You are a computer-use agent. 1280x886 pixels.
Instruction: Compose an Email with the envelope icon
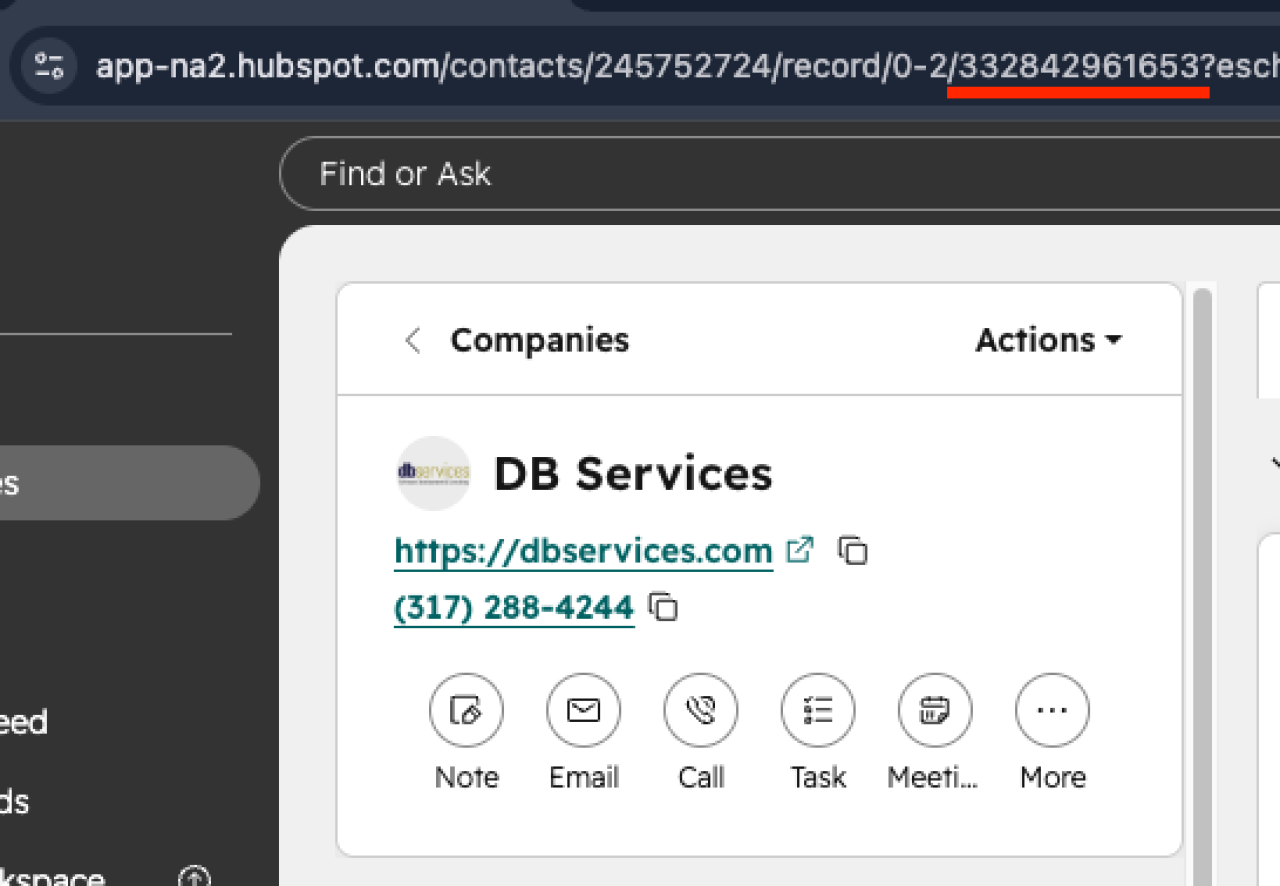583,711
